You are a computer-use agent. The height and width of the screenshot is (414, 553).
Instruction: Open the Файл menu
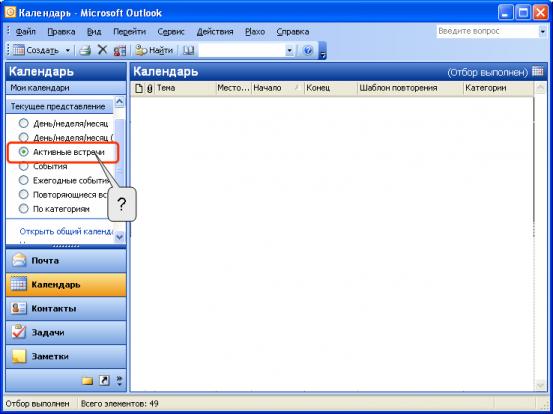click(x=25, y=32)
